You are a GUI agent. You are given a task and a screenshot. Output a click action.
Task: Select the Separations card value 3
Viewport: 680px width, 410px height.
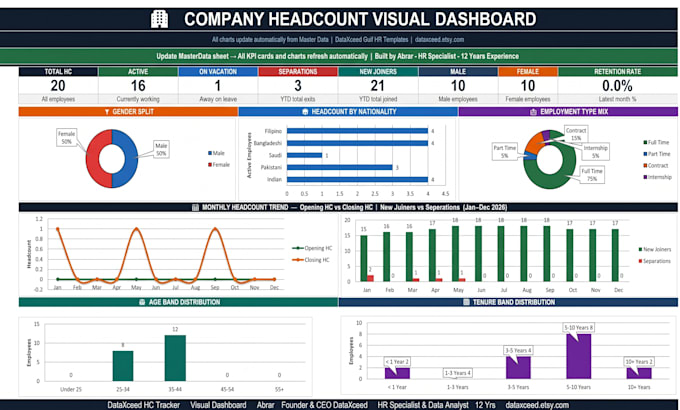(x=298, y=86)
